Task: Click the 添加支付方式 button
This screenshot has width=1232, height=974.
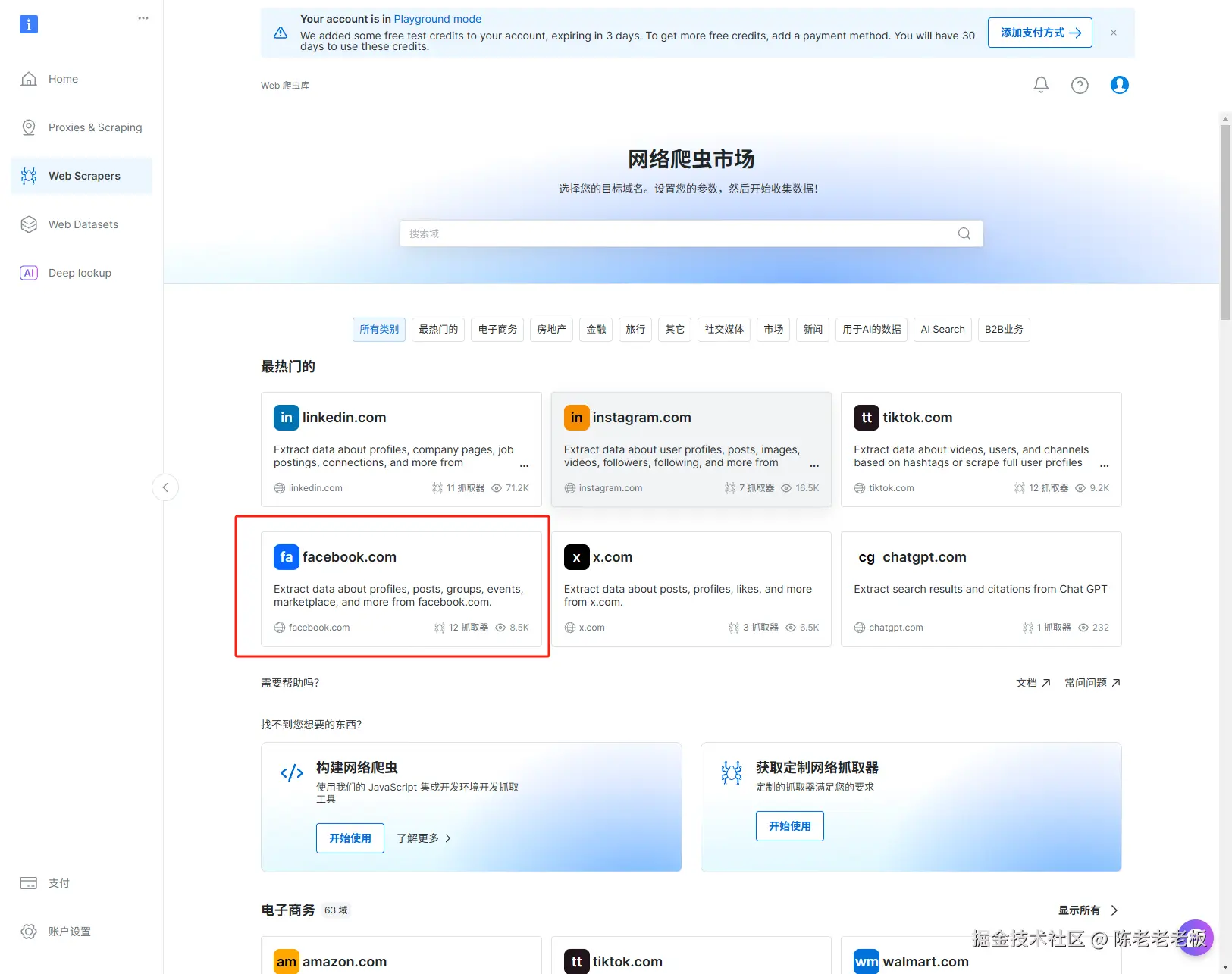Action: tap(1039, 33)
